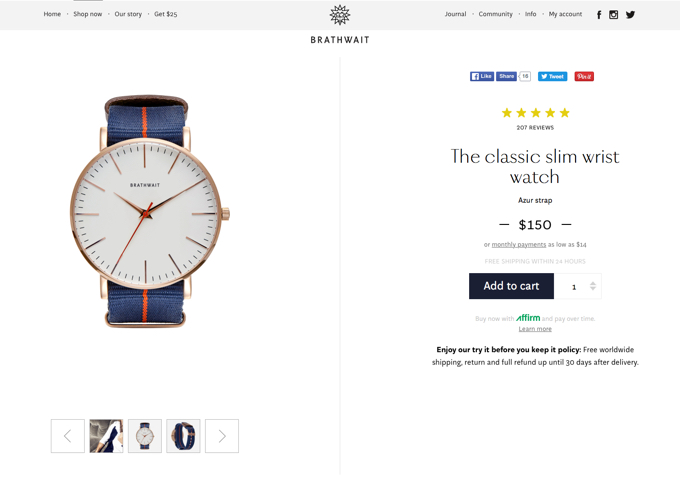This screenshot has width=680, height=490.
Task: Open the Facebook icon in header
Action: click(599, 15)
